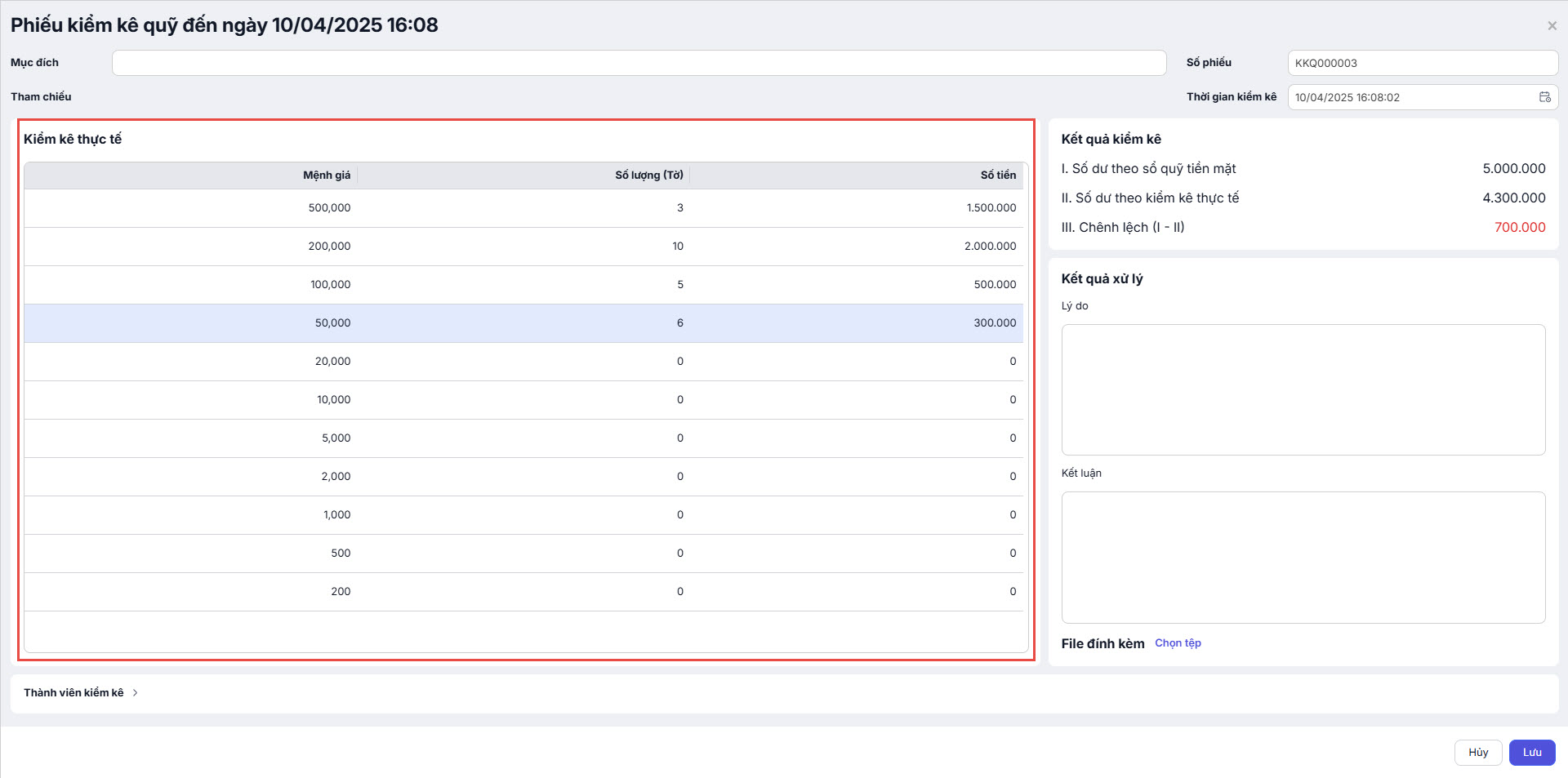
Task: Click the Chọn tệp attachment link
Action: tap(1178, 643)
